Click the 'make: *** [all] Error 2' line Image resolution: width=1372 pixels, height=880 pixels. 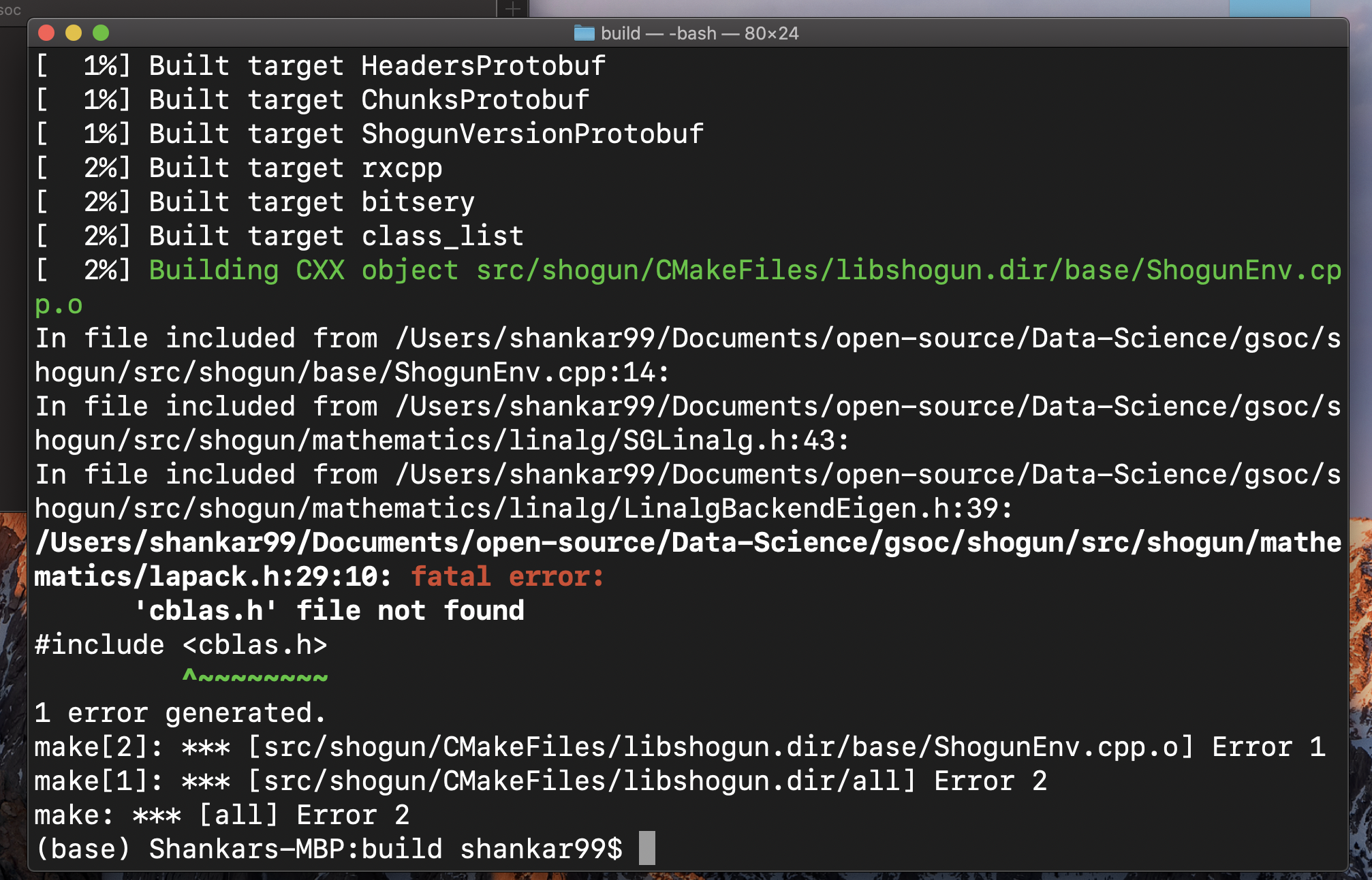point(221,815)
